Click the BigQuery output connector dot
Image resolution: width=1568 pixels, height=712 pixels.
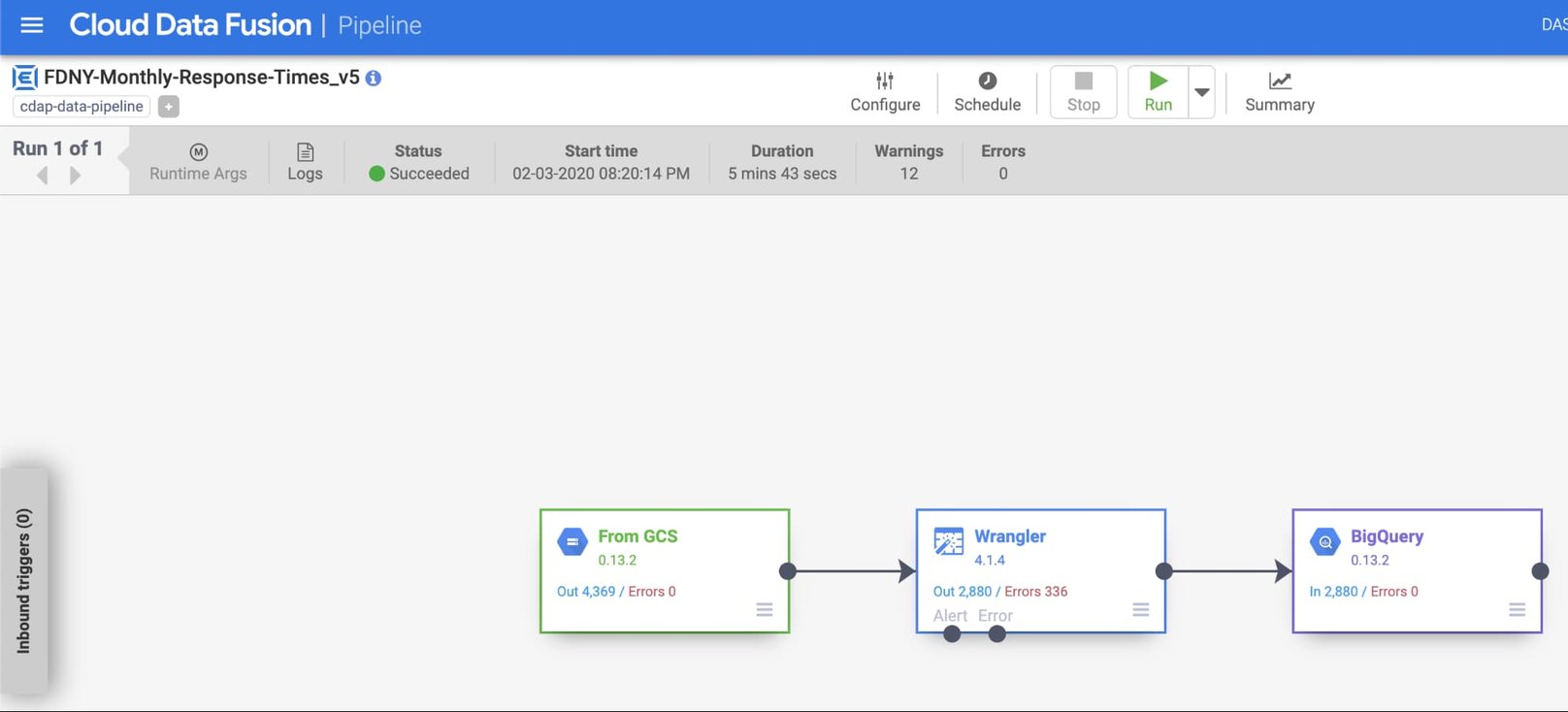pyautogui.click(x=1541, y=571)
